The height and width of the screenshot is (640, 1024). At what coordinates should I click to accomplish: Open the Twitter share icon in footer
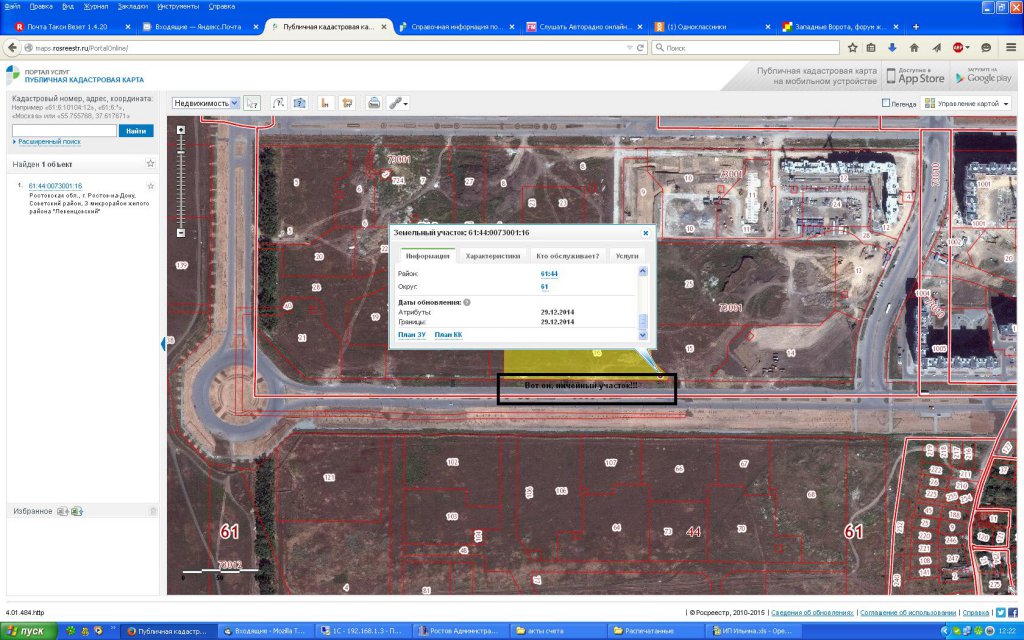(x=1000, y=613)
